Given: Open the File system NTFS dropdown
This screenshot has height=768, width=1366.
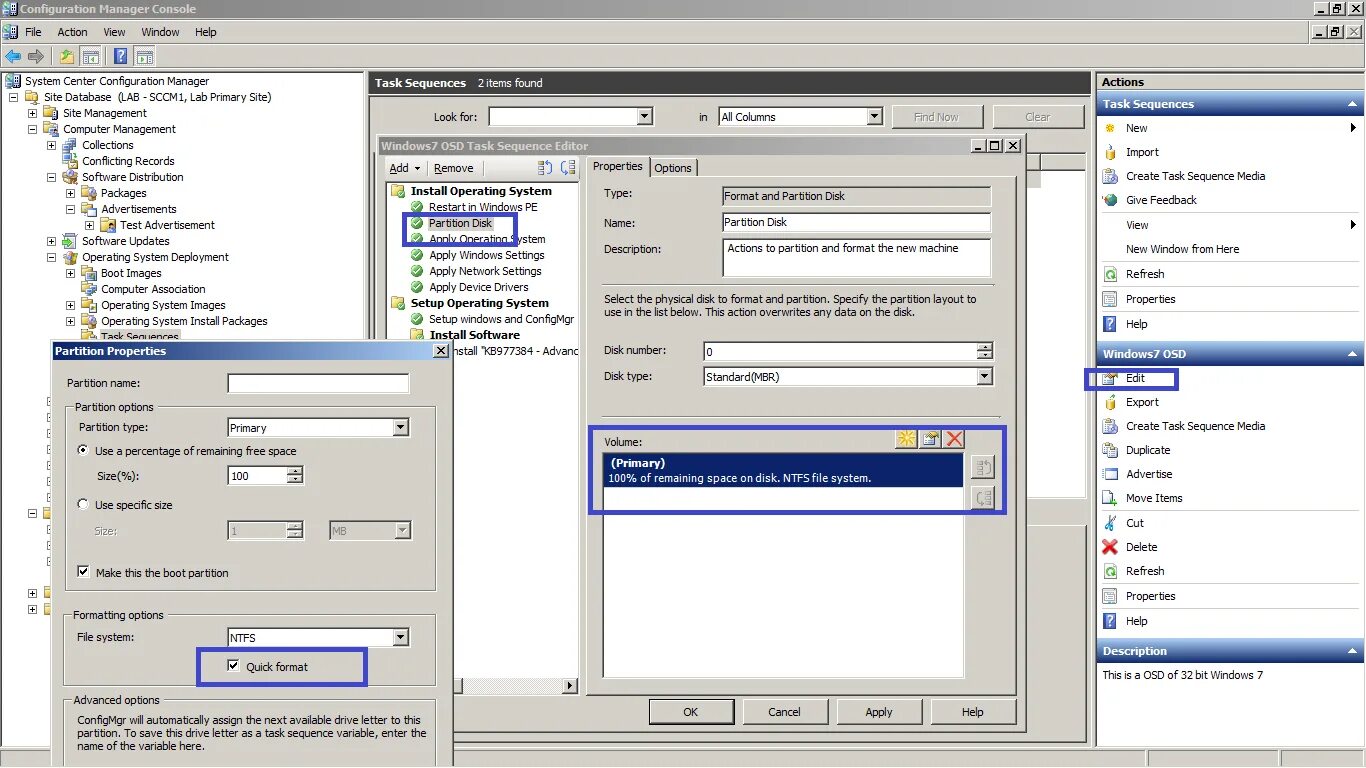Looking at the screenshot, I should click(400, 637).
